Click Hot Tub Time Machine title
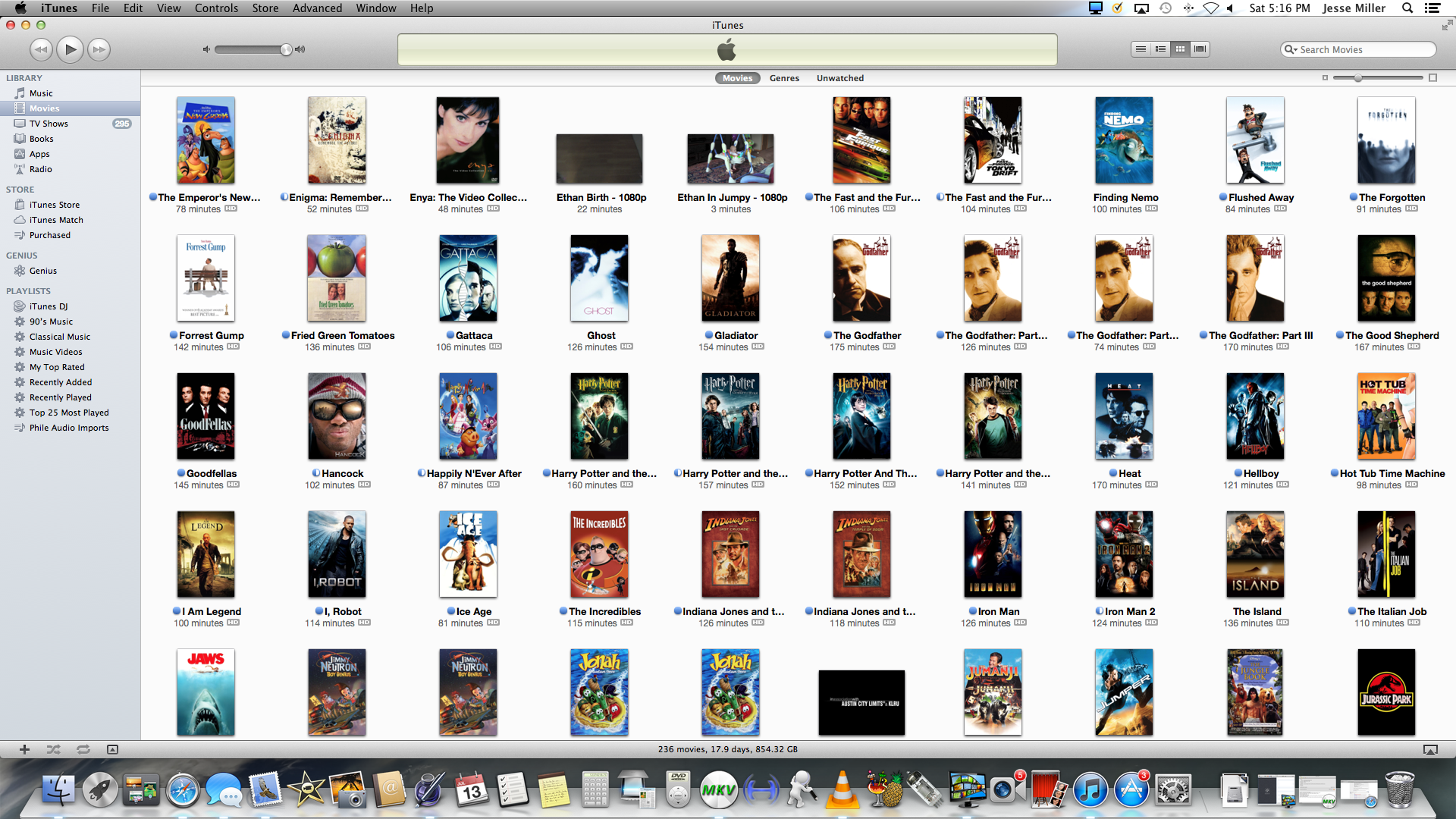 pyautogui.click(x=1392, y=474)
